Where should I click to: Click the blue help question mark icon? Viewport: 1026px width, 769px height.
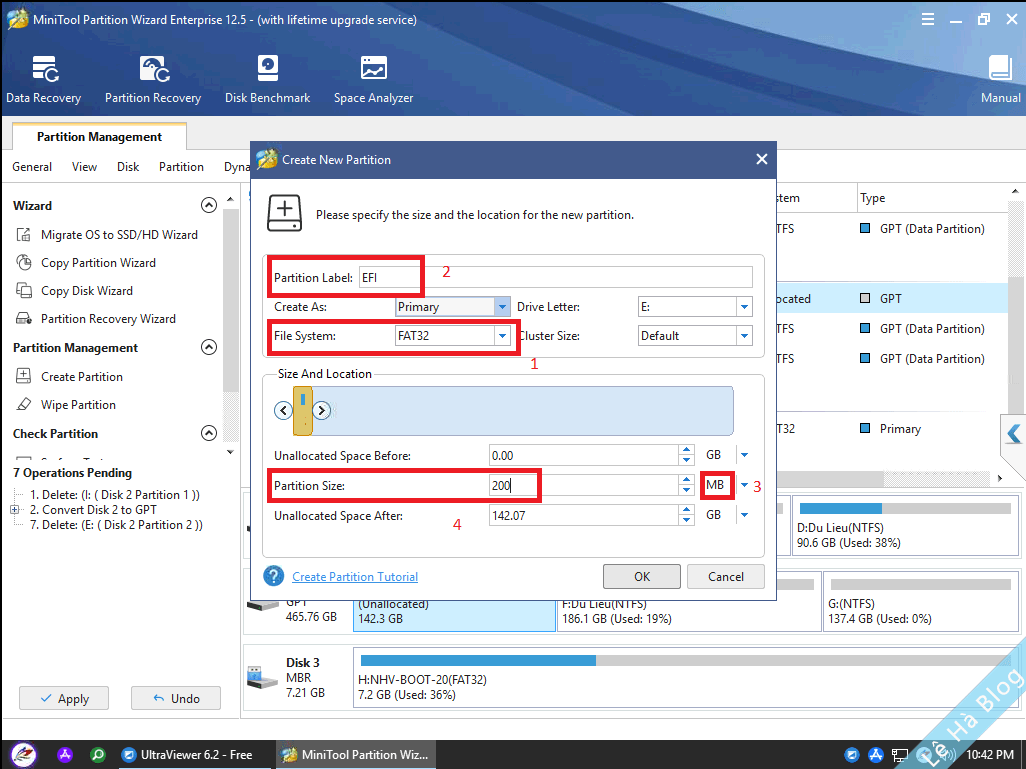pos(274,576)
